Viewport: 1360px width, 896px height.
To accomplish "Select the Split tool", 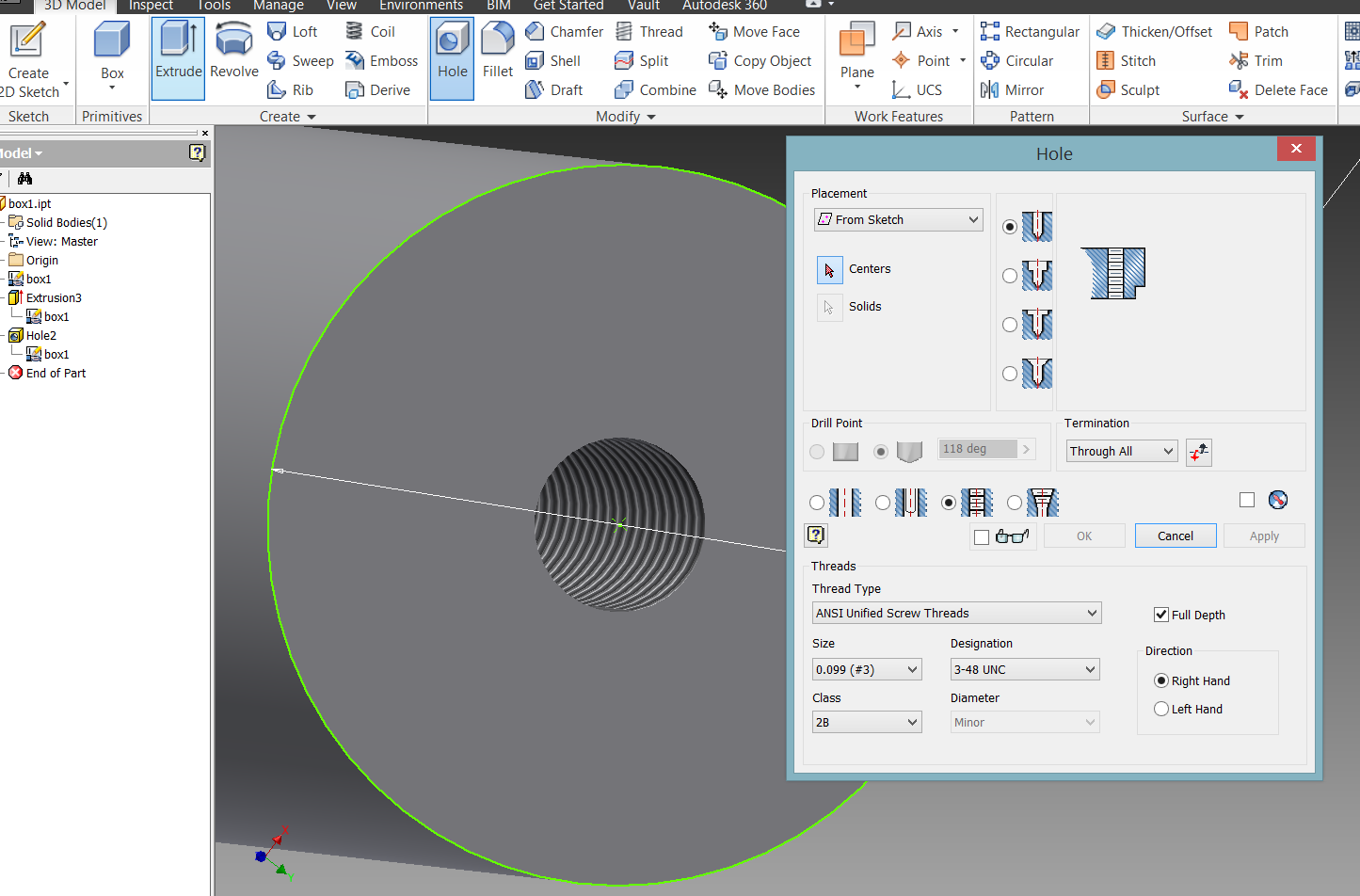I will [x=641, y=60].
